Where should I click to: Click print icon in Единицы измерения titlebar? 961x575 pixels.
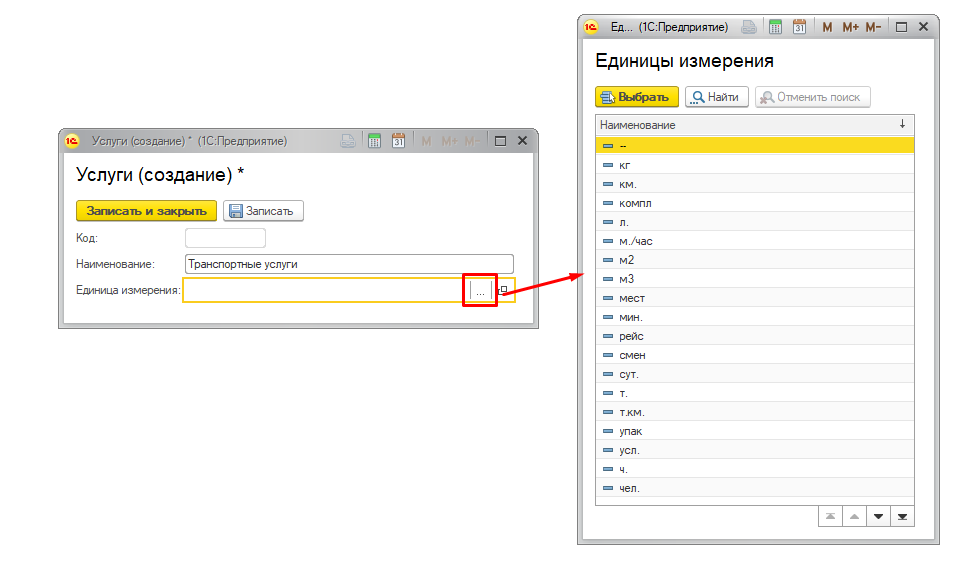[x=748, y=27]
